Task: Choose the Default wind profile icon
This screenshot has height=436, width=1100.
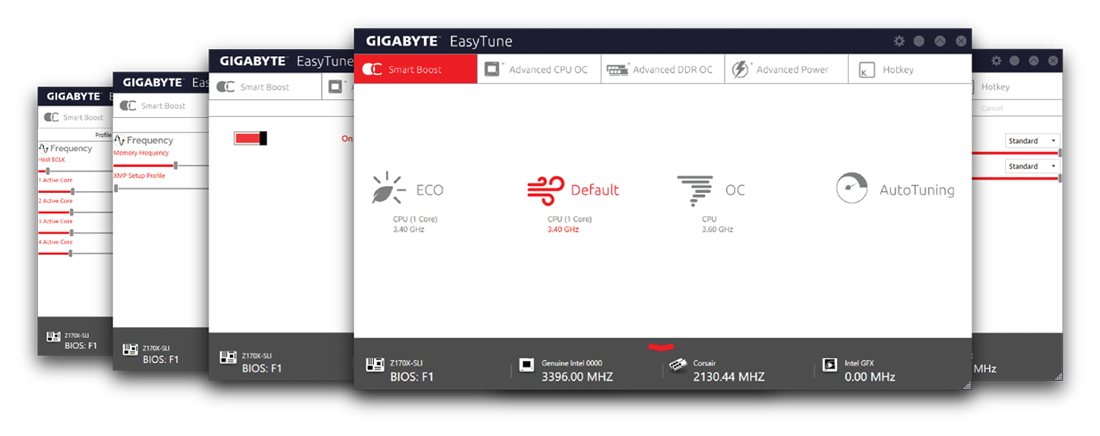Action: [x=545, y=189]
